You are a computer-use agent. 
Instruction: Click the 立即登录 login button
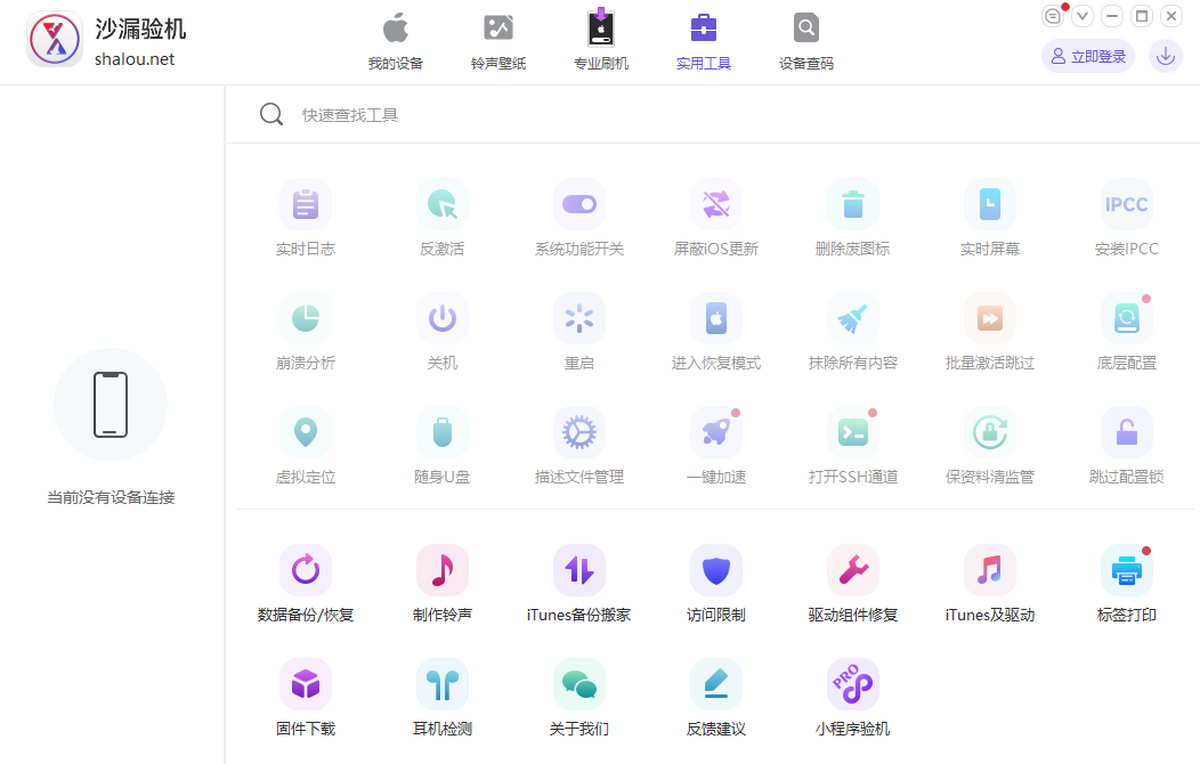click(x=1088, y=57)
